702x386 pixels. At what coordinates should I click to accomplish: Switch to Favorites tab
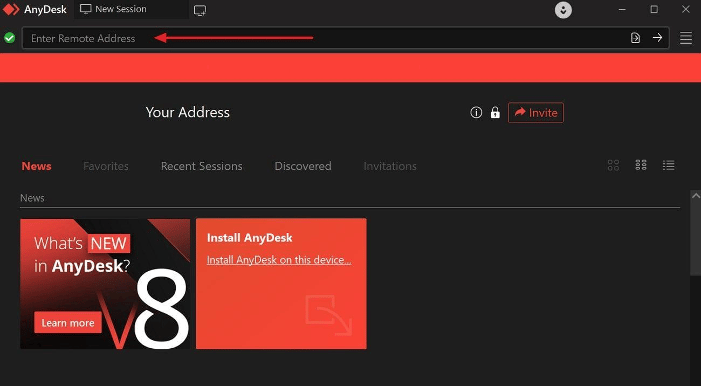[x=106, y=166]
